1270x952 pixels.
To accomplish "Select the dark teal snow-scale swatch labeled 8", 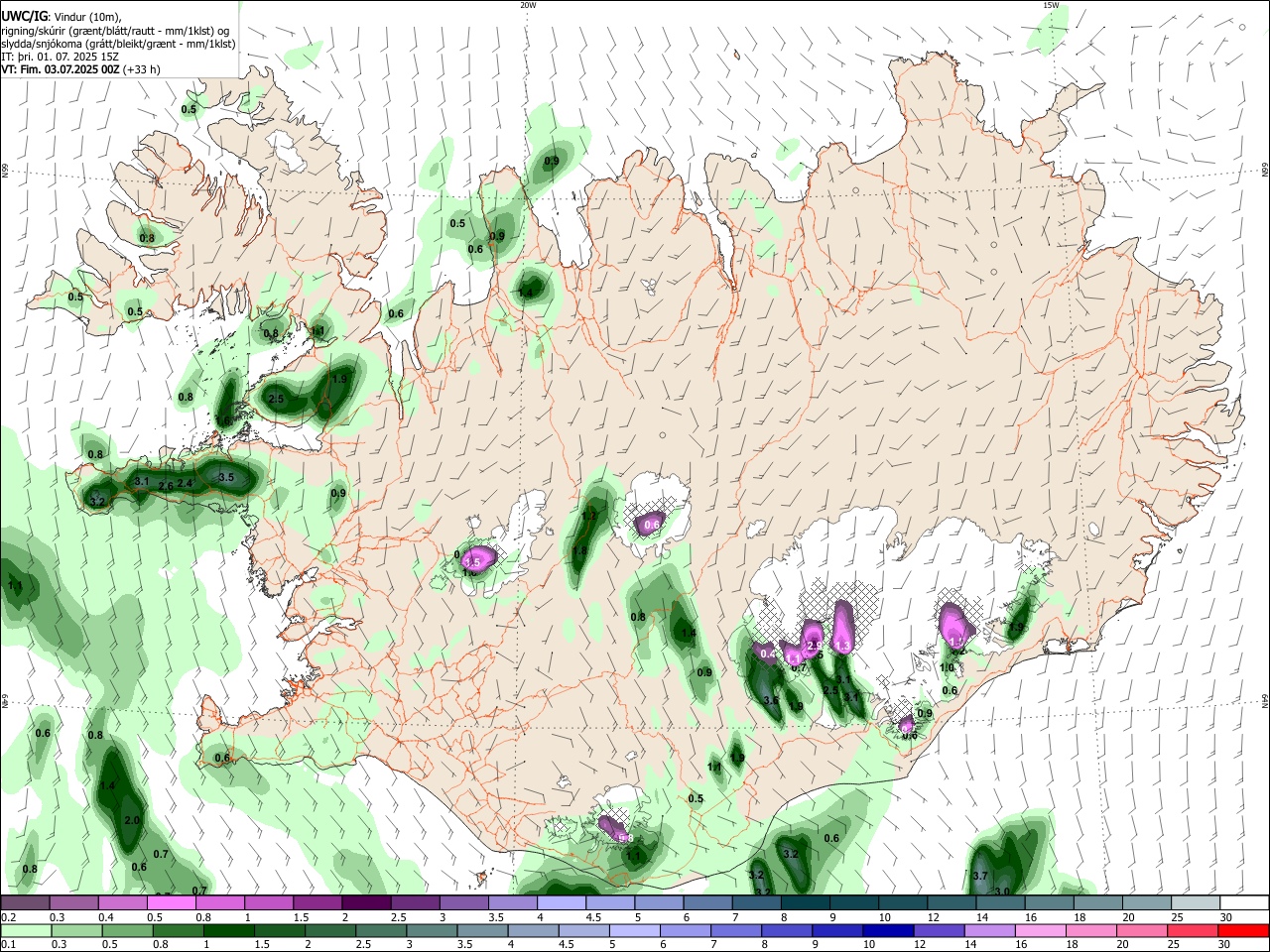I will point(805,902).
